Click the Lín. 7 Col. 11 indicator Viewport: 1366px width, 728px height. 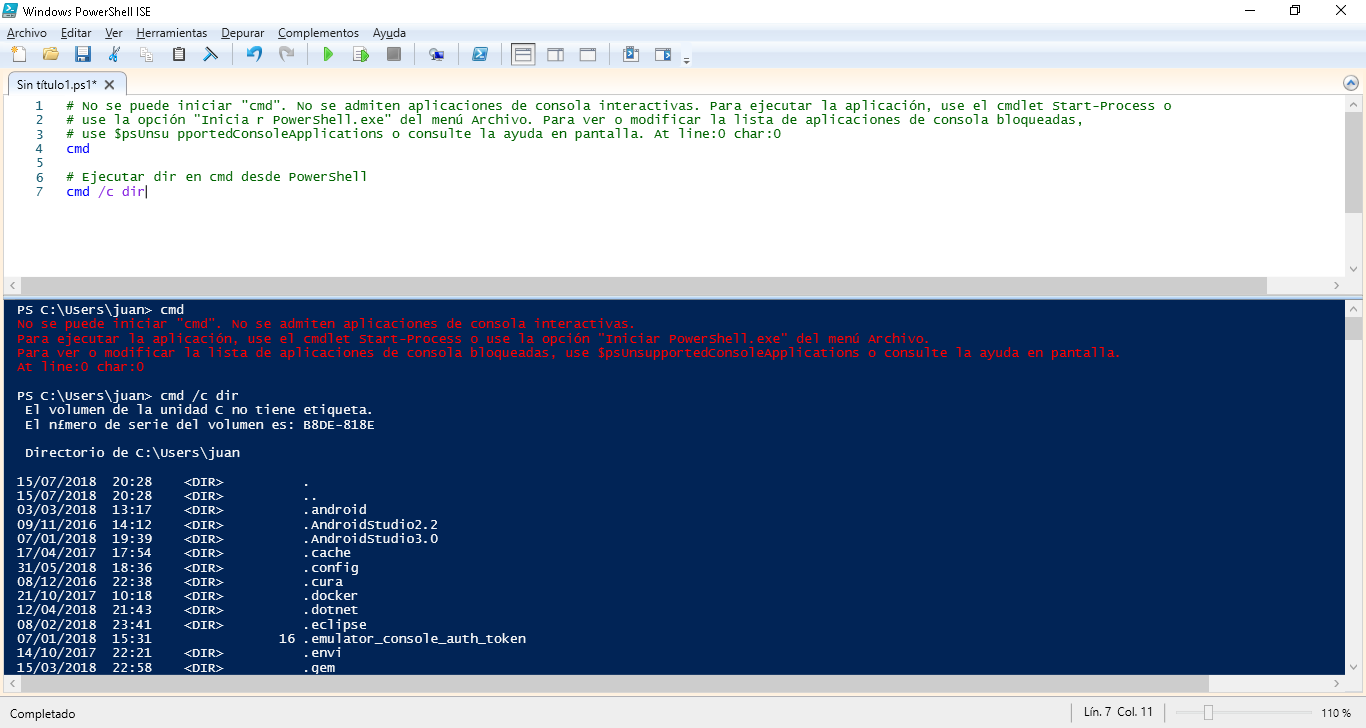point(1118,712)
